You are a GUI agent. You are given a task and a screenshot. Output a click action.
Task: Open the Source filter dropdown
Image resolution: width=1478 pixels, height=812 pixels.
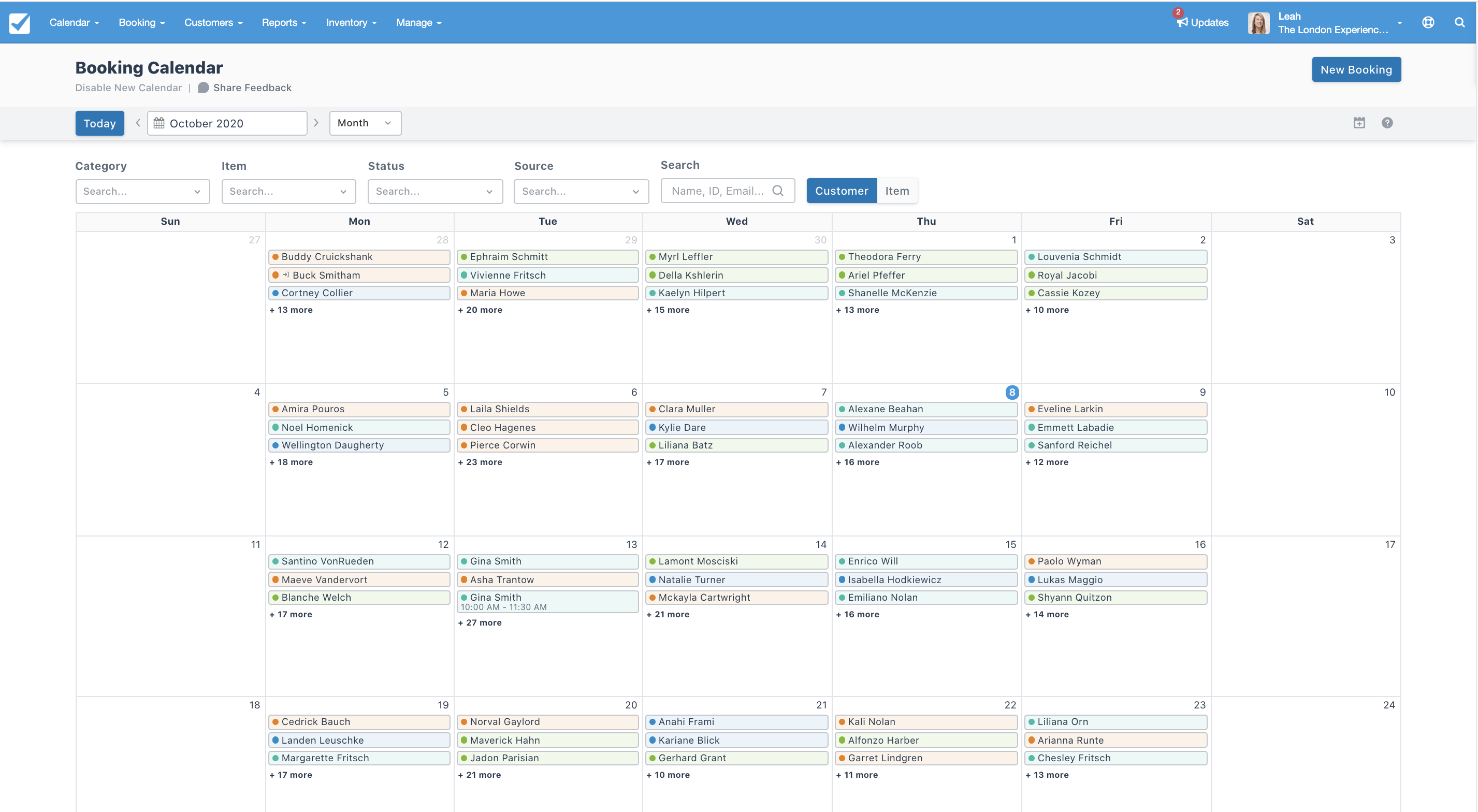coord(581,191)
